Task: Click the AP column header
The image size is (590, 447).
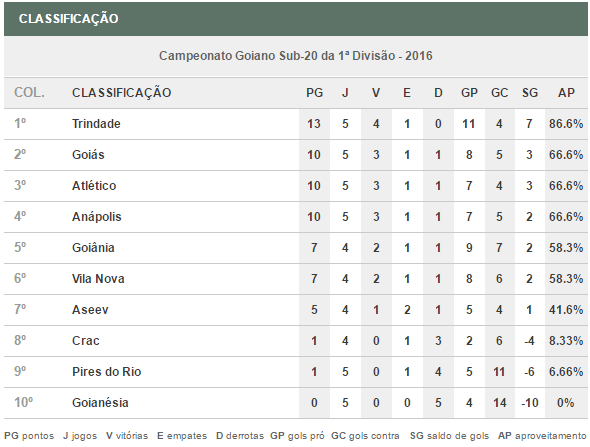Action: coord(566,93)
